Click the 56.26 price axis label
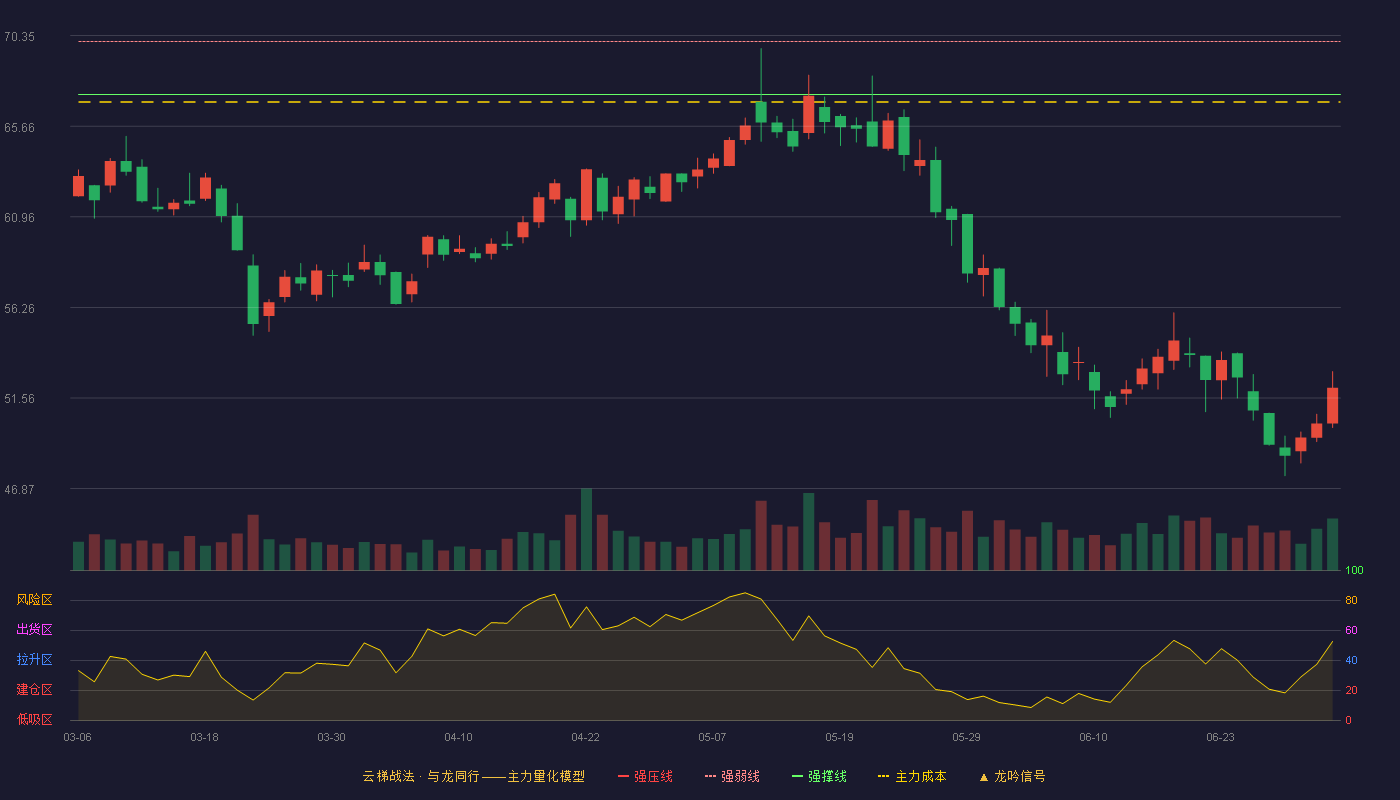Viewport: 1400px width, 800px height. click(19, 309)
